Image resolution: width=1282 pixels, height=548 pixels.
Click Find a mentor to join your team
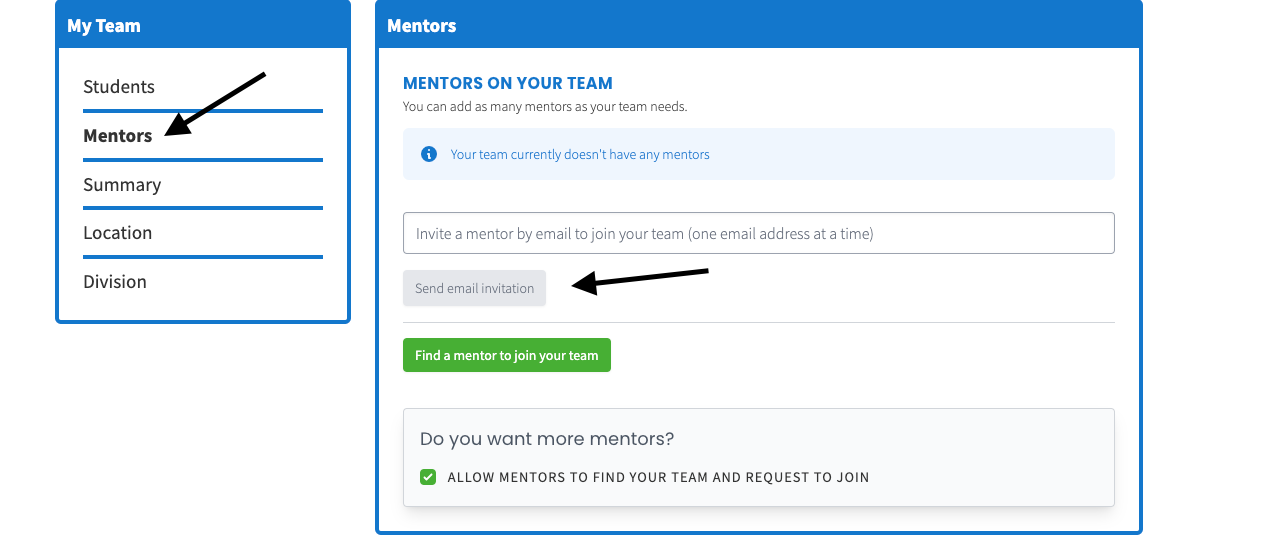(x=506, y=355)
